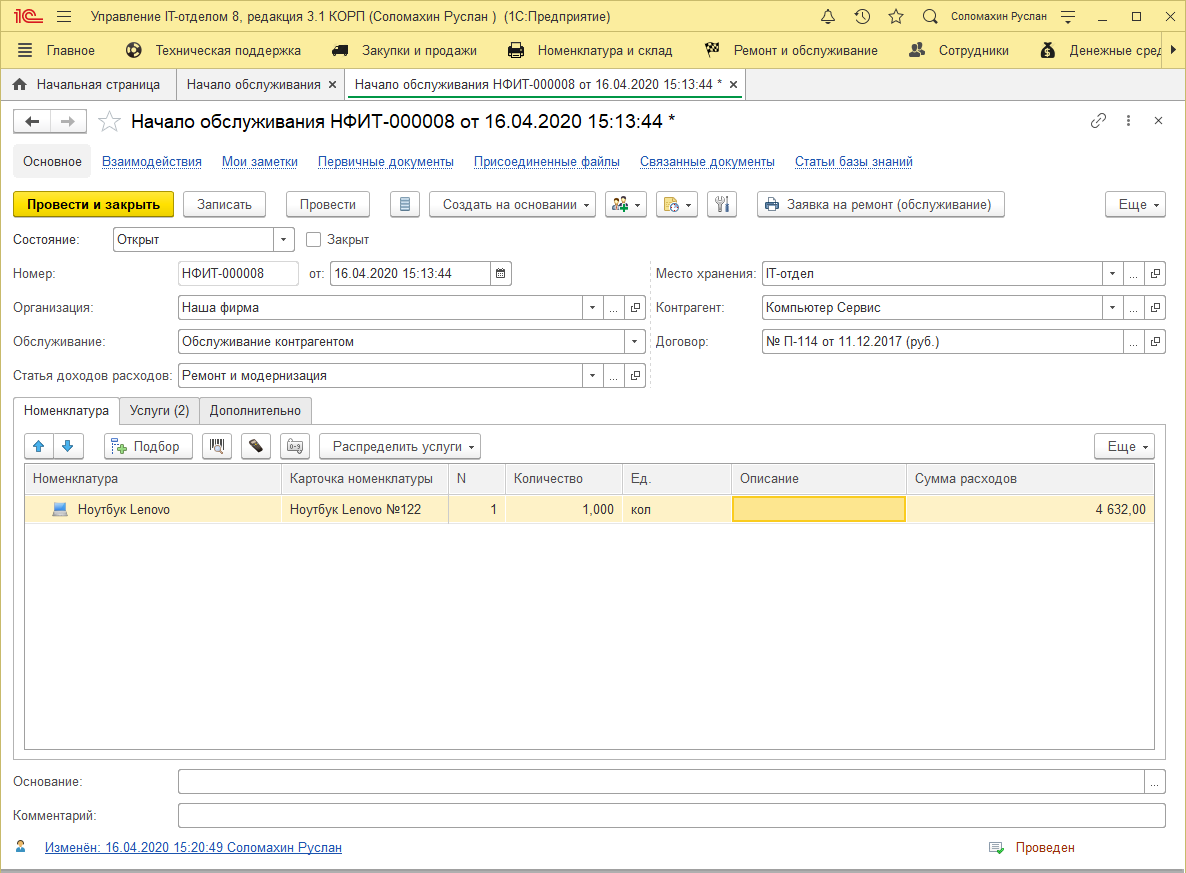Open the calendar picker for date
The image size is (1186, 873).
(x=501, y=273)
